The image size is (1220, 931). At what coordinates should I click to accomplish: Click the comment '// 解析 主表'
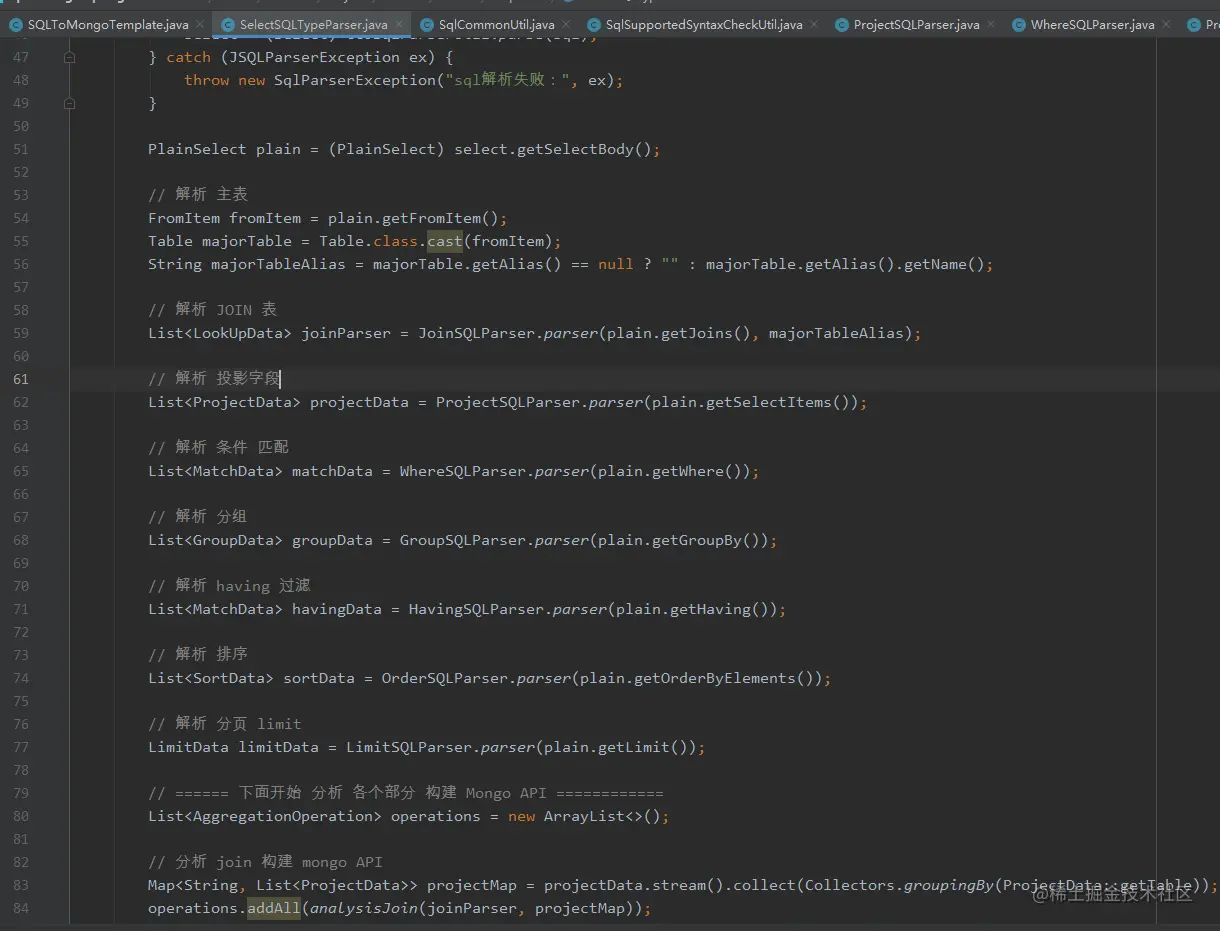[198, 194]
